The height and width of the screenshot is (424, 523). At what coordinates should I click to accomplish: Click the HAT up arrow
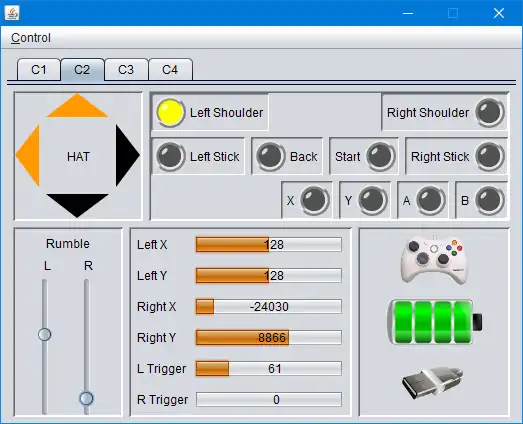click(77, 106)
